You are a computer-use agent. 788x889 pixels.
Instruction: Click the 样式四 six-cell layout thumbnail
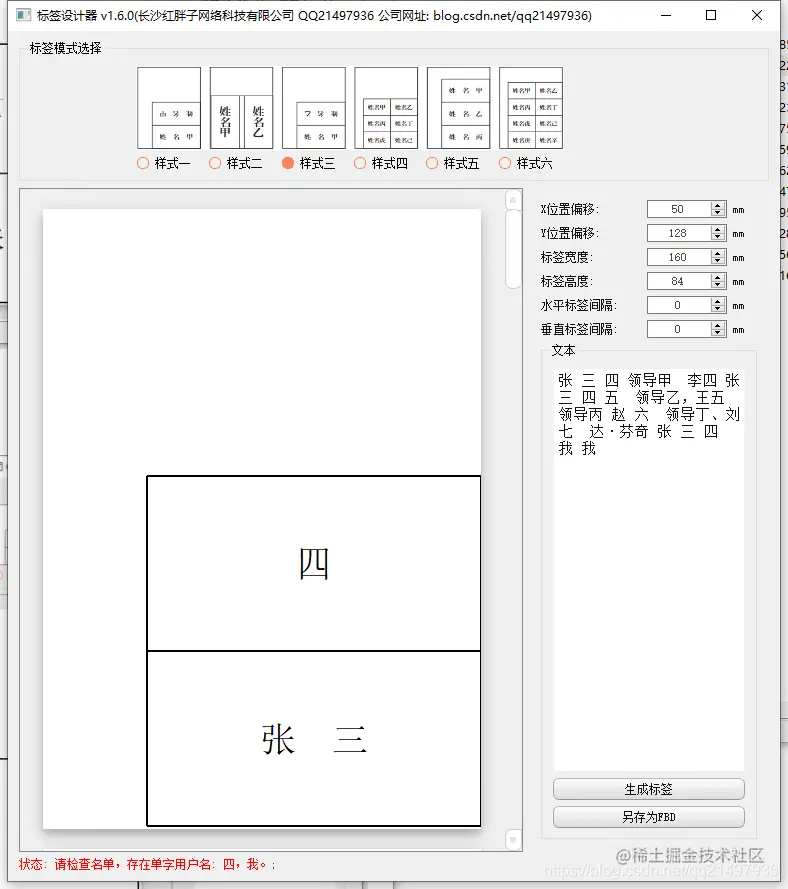(x=386, y=108)
